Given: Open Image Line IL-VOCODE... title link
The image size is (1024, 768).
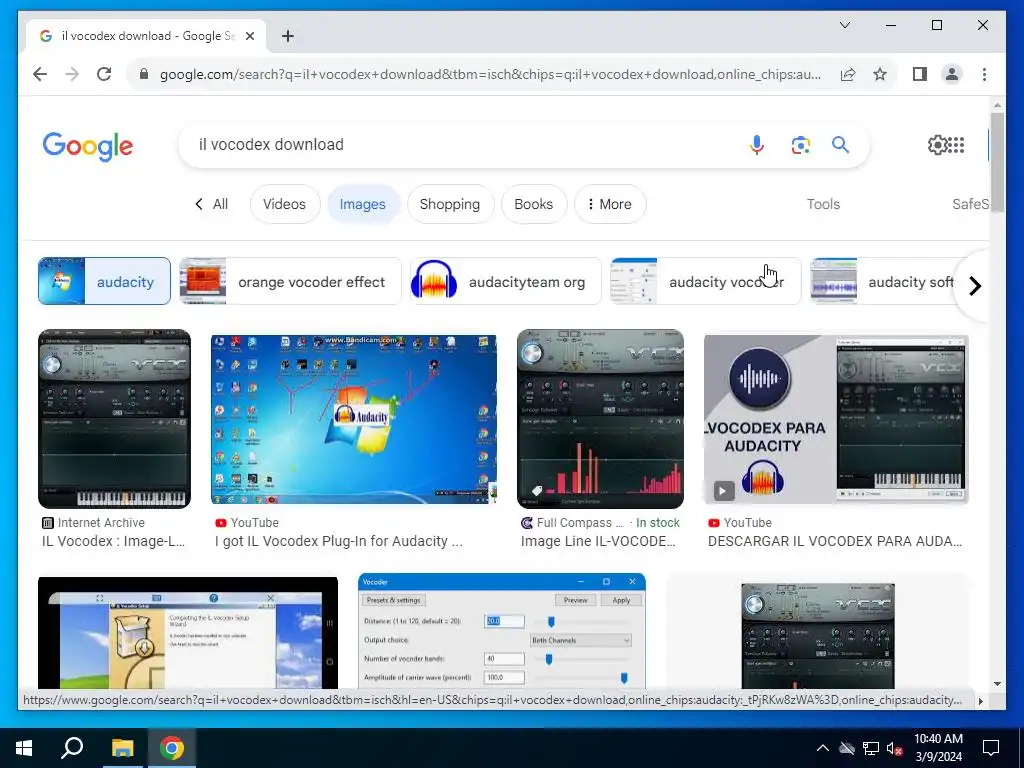Looking at the screenshot, I should tap(598, 541).
